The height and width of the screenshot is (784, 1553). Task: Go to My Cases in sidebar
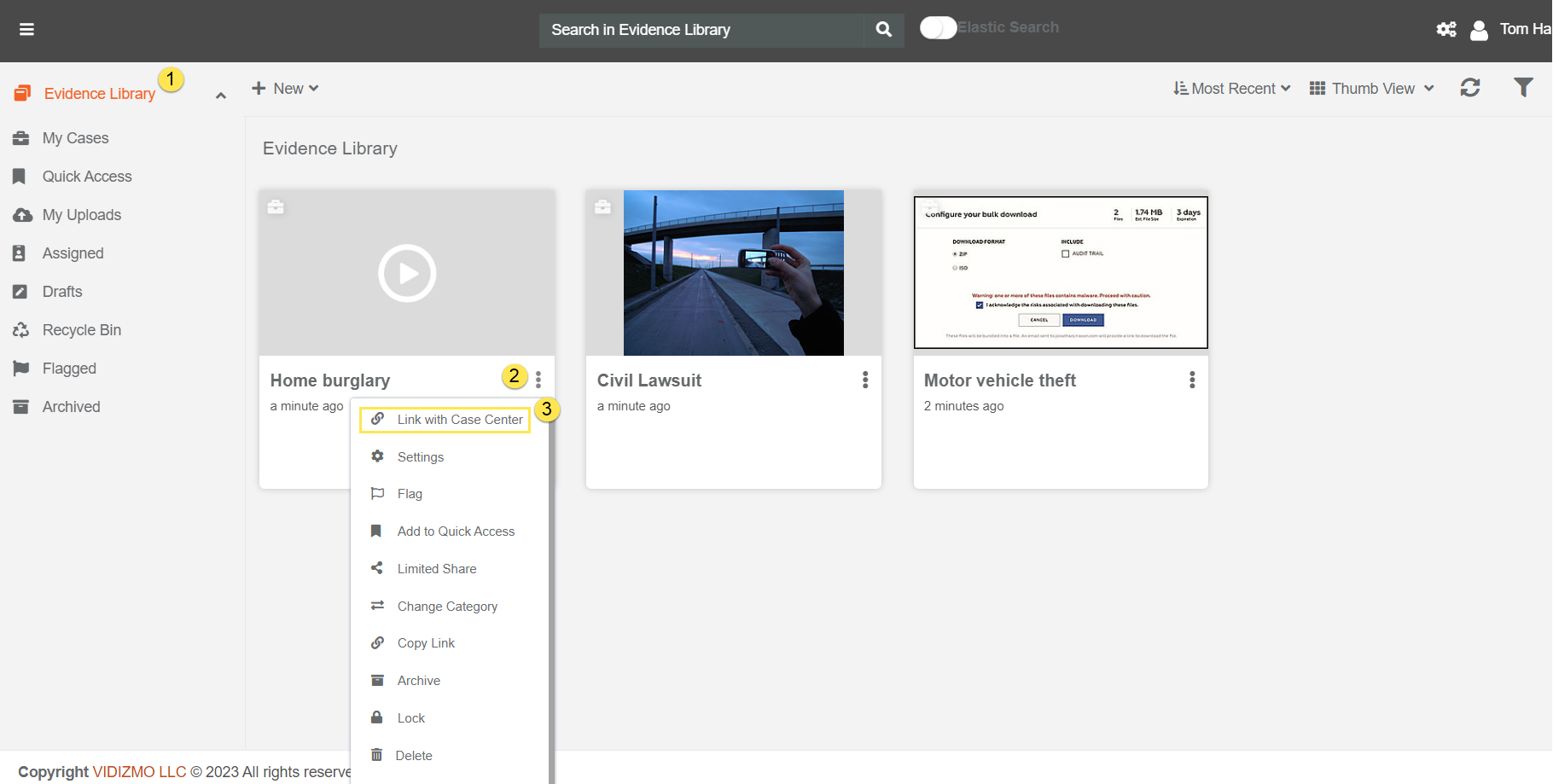point(75,138)
